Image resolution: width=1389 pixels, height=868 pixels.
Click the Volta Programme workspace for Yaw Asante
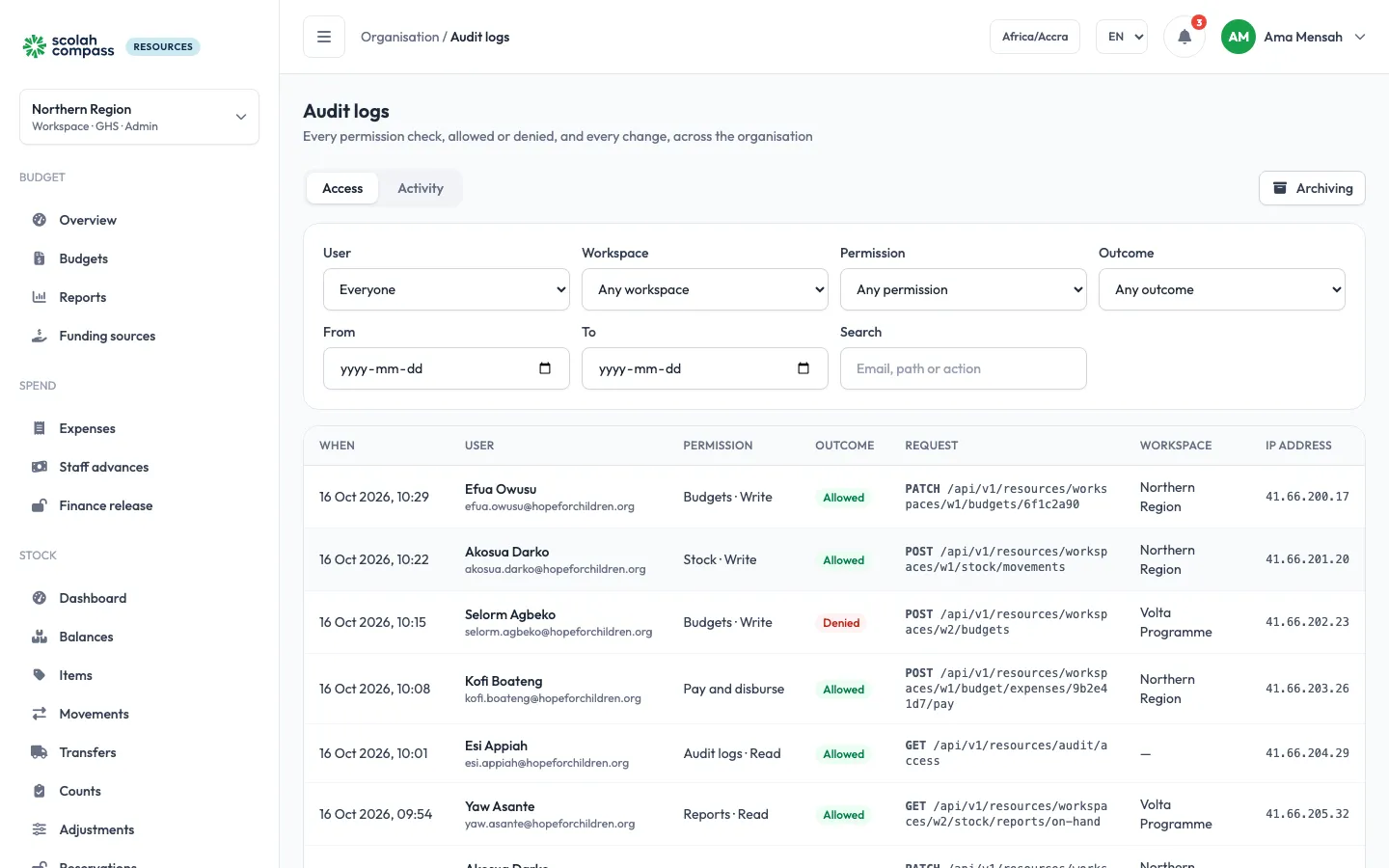[1176, 814]
